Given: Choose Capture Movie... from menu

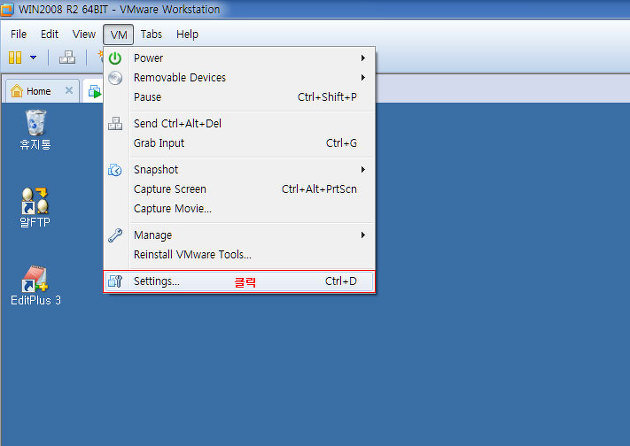Looking at the screenshot, I should [239, 209].
